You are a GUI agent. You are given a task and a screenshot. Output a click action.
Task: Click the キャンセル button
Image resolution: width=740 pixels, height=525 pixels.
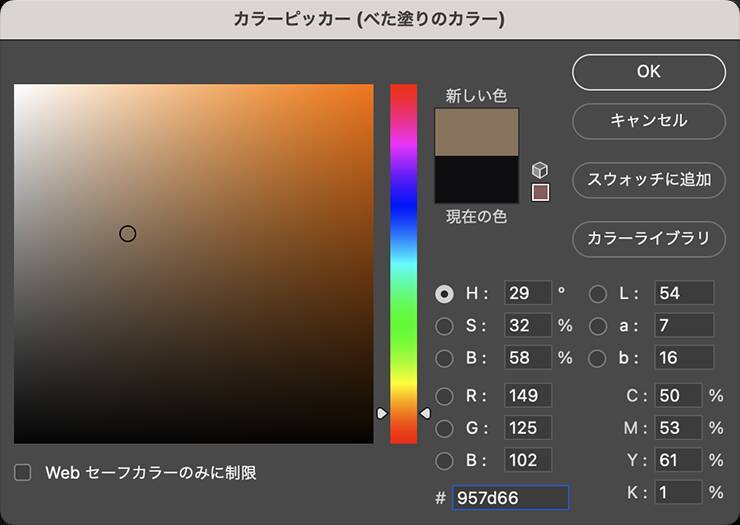648,121
